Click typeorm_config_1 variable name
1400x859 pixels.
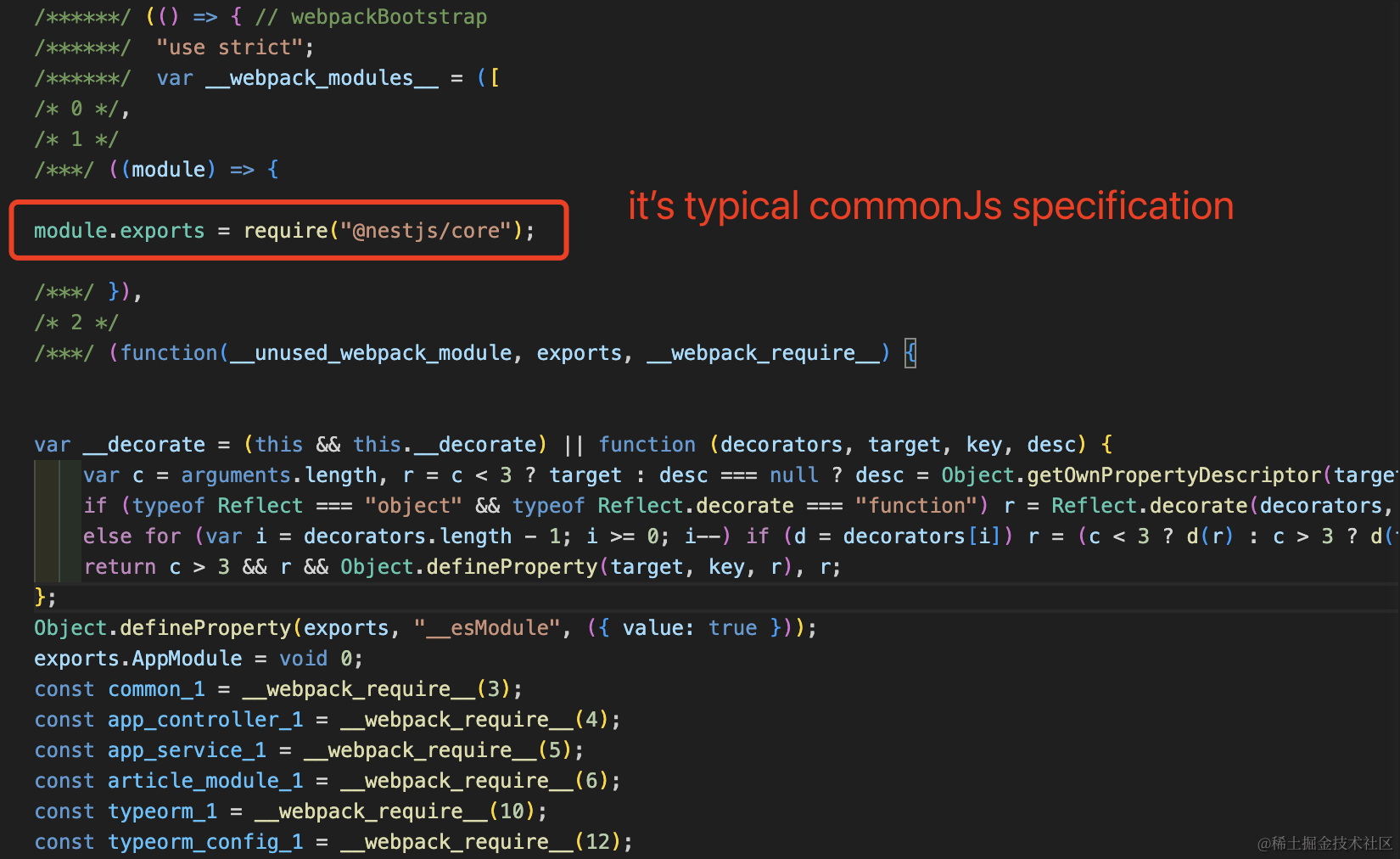205,842
